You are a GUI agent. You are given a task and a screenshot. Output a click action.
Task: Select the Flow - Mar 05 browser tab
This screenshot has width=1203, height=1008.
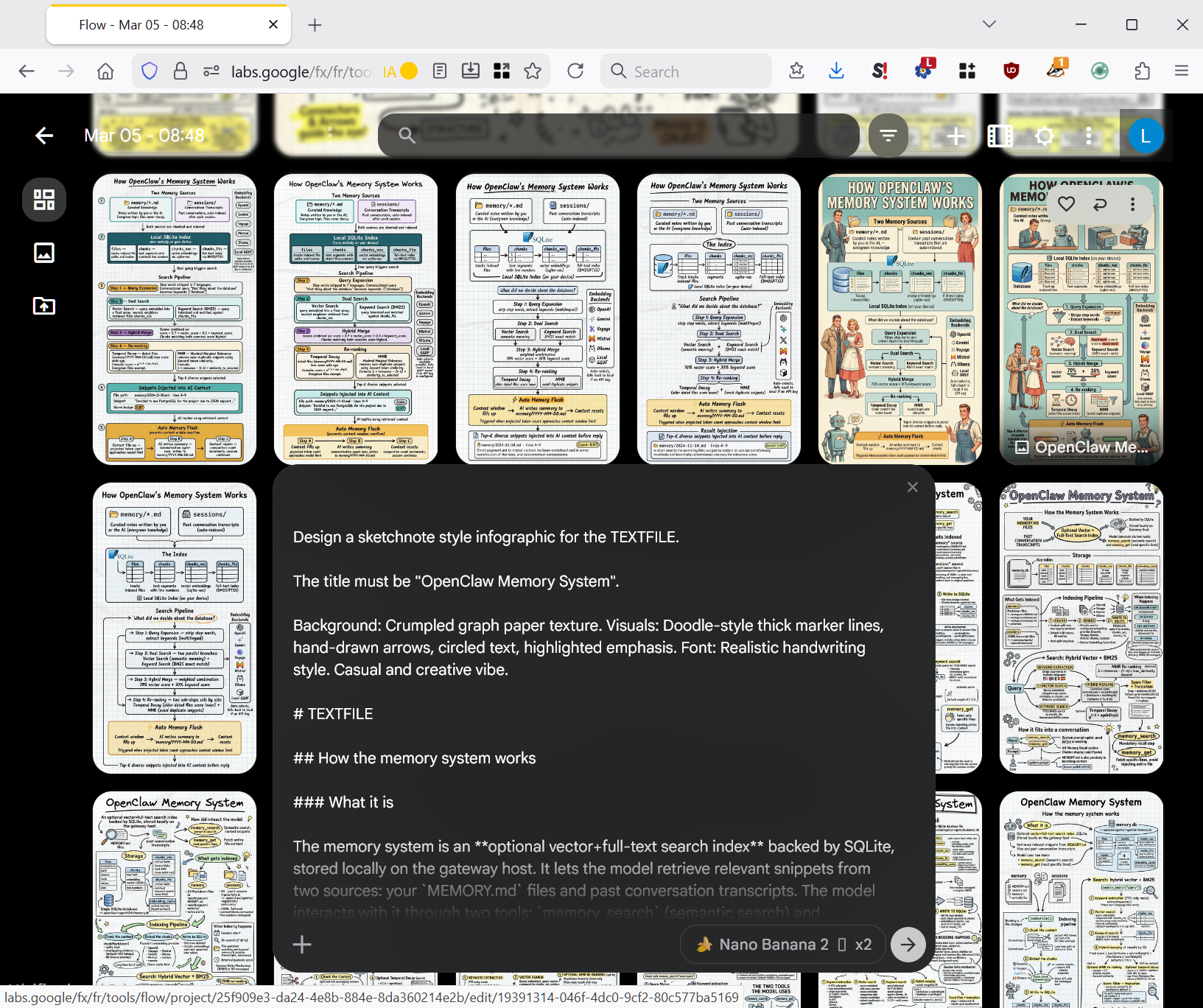tap(166, 25)
